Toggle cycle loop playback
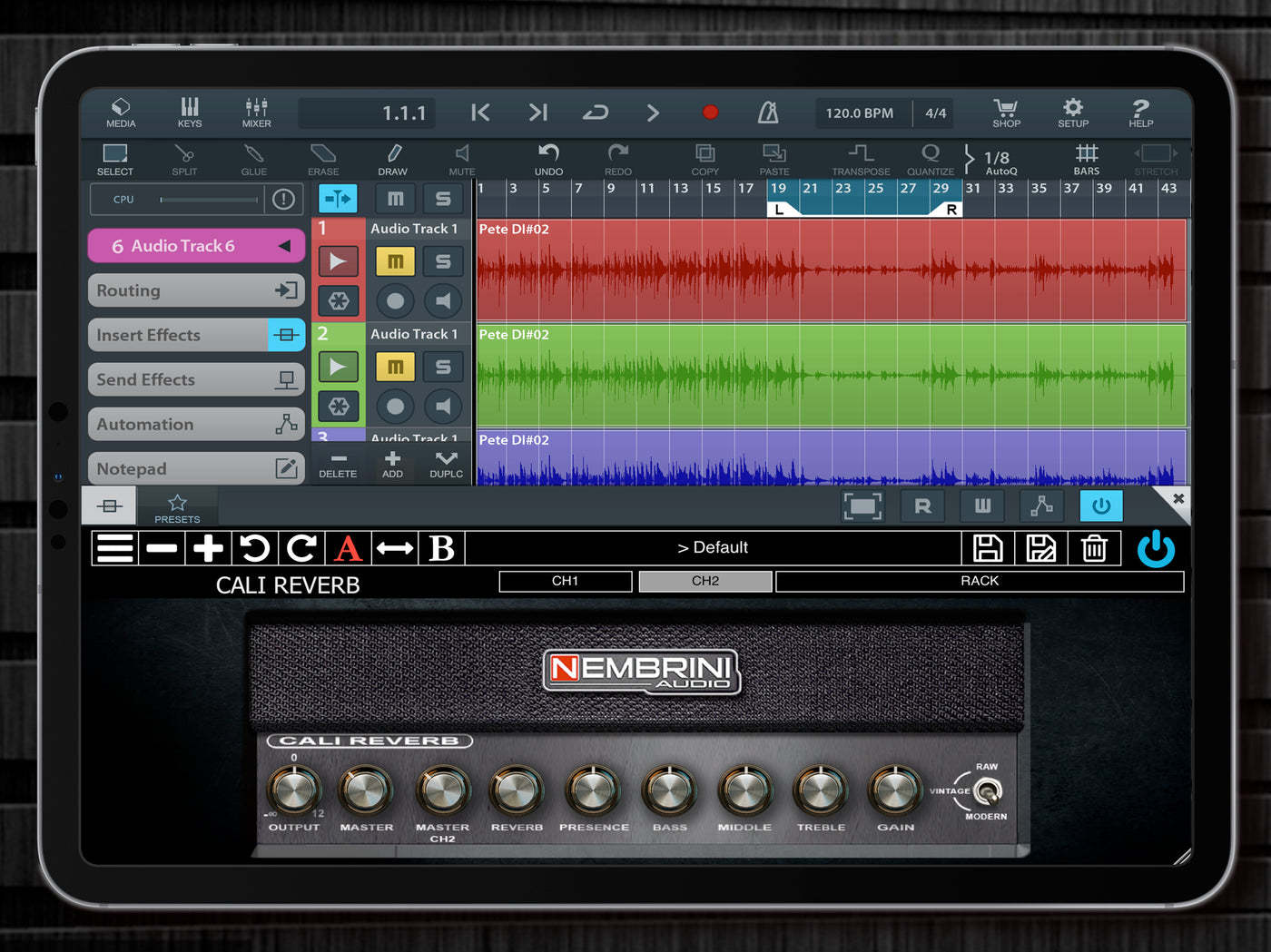This screenshot has width=1271, height=952. (x=596, y=113)
